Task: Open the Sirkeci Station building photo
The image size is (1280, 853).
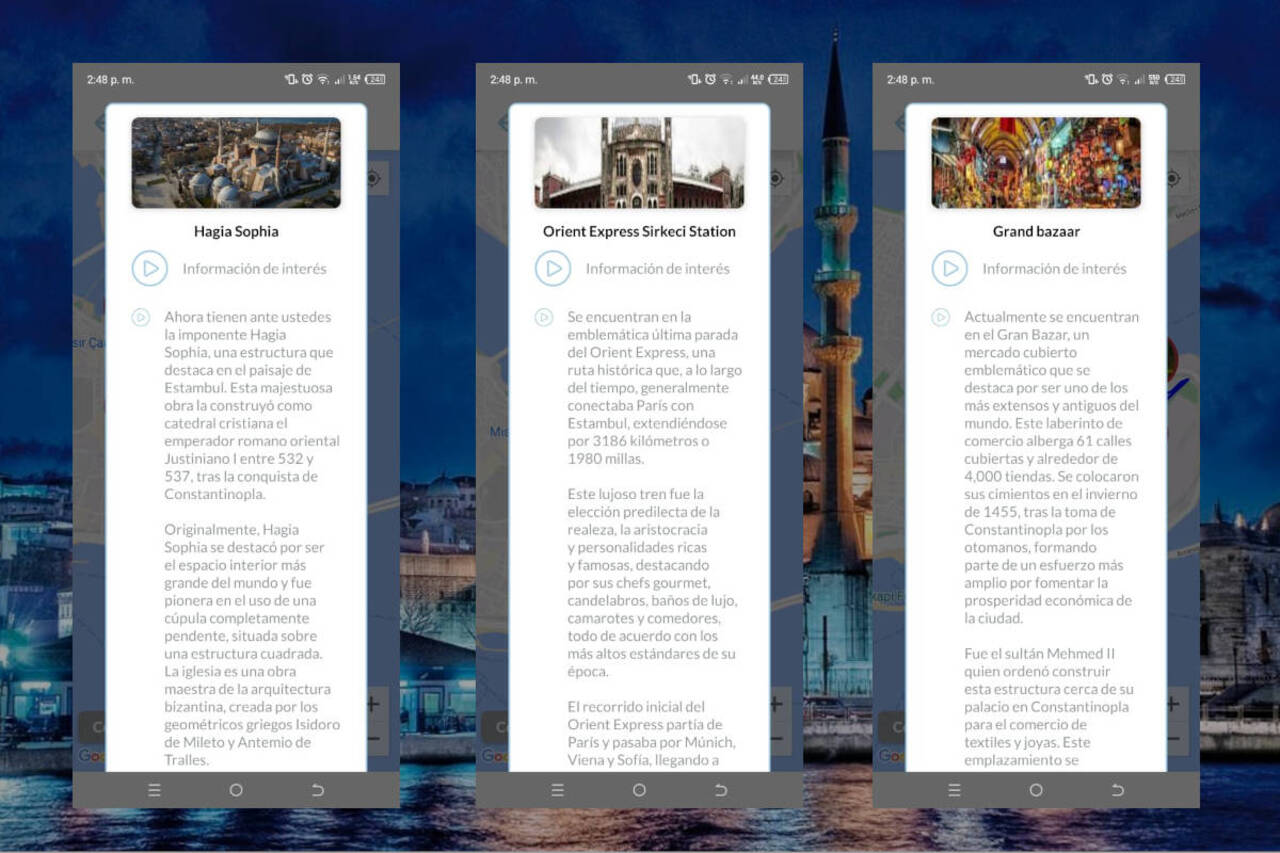Action: (639, 163)
